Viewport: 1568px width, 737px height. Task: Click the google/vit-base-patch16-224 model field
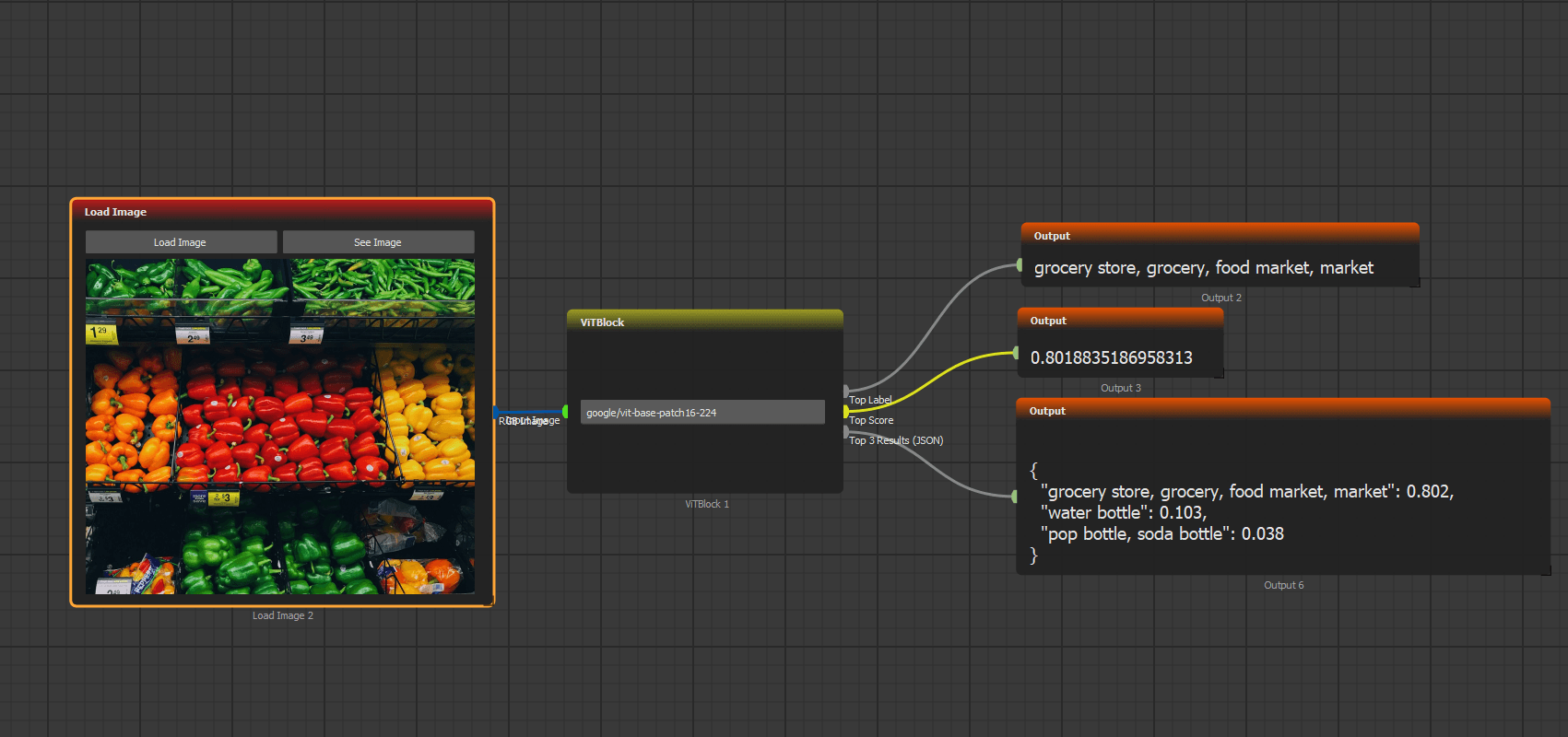pos(701,413)
